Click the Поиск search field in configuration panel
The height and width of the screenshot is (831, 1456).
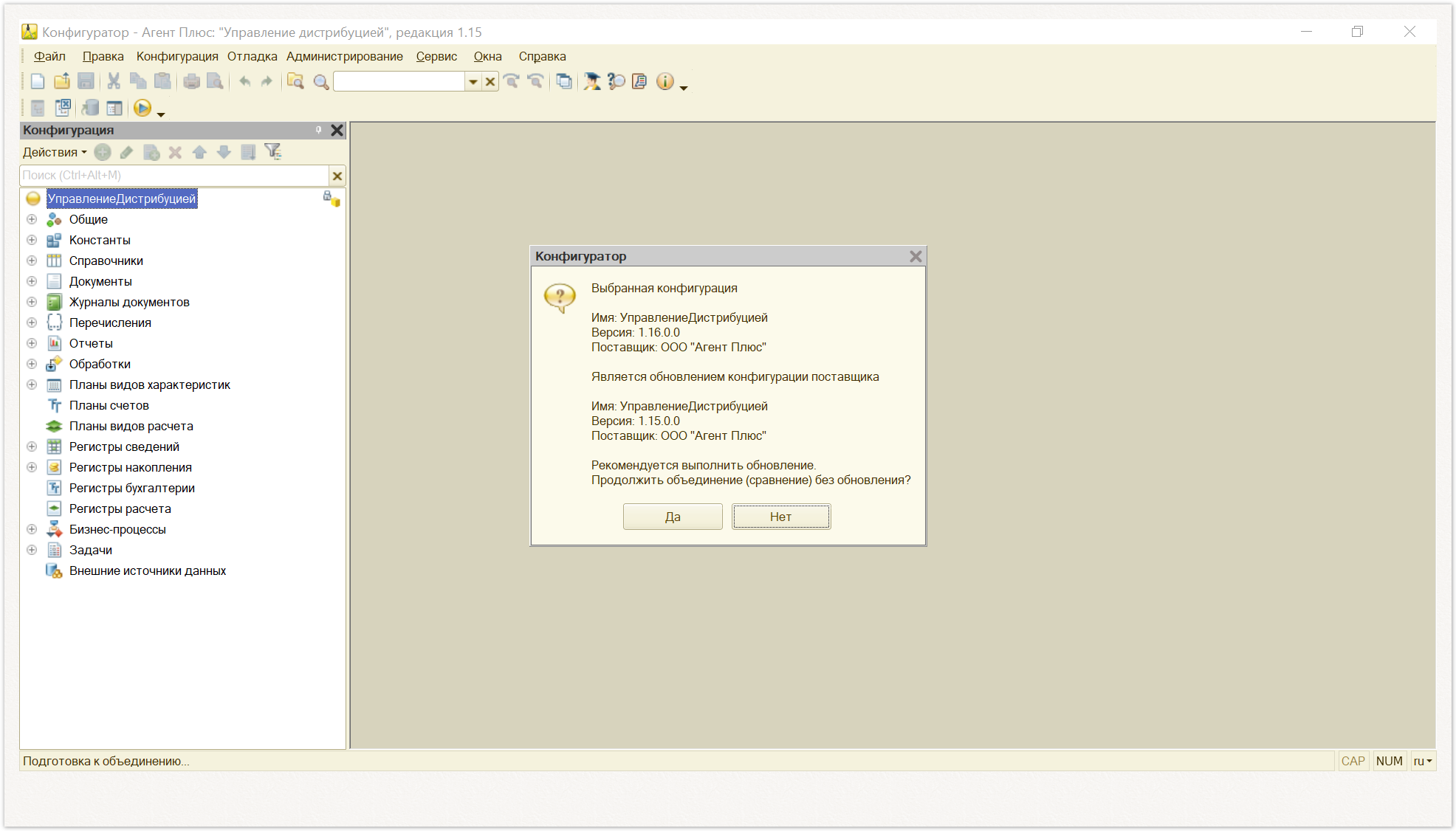click(174, 176)
